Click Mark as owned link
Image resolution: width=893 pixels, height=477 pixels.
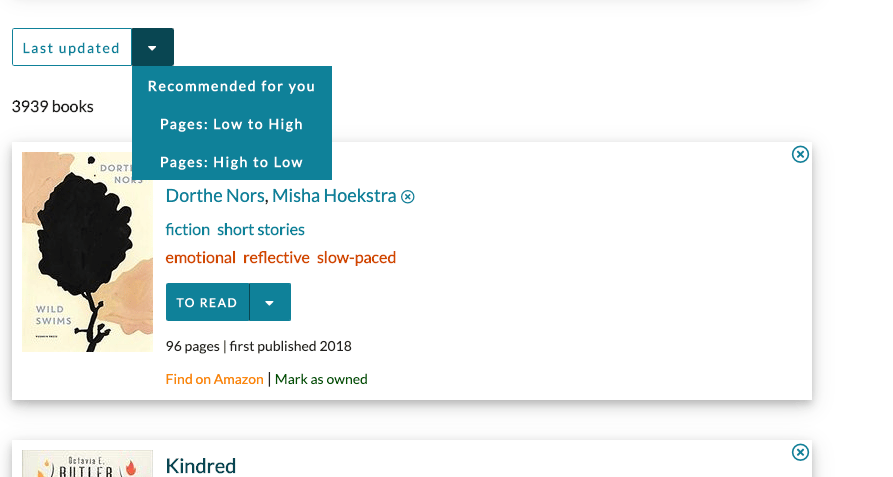(x=321, y=379)
